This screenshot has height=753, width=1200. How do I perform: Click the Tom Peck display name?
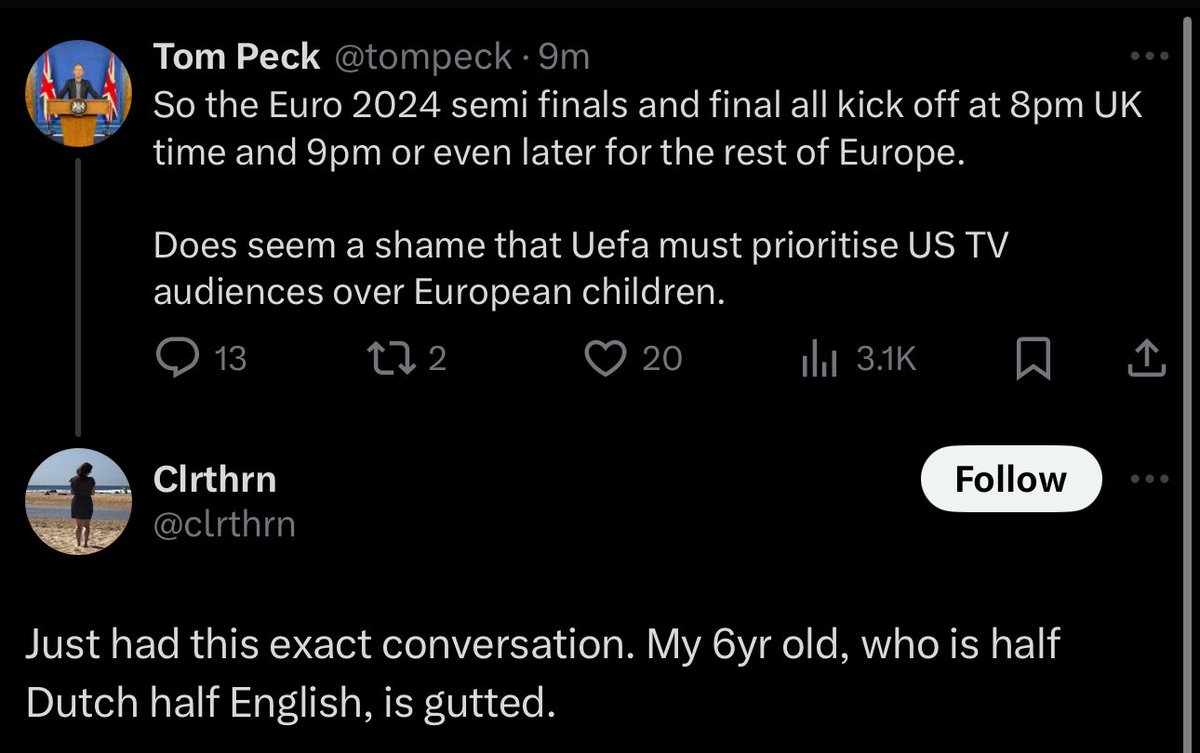(236, 58)
